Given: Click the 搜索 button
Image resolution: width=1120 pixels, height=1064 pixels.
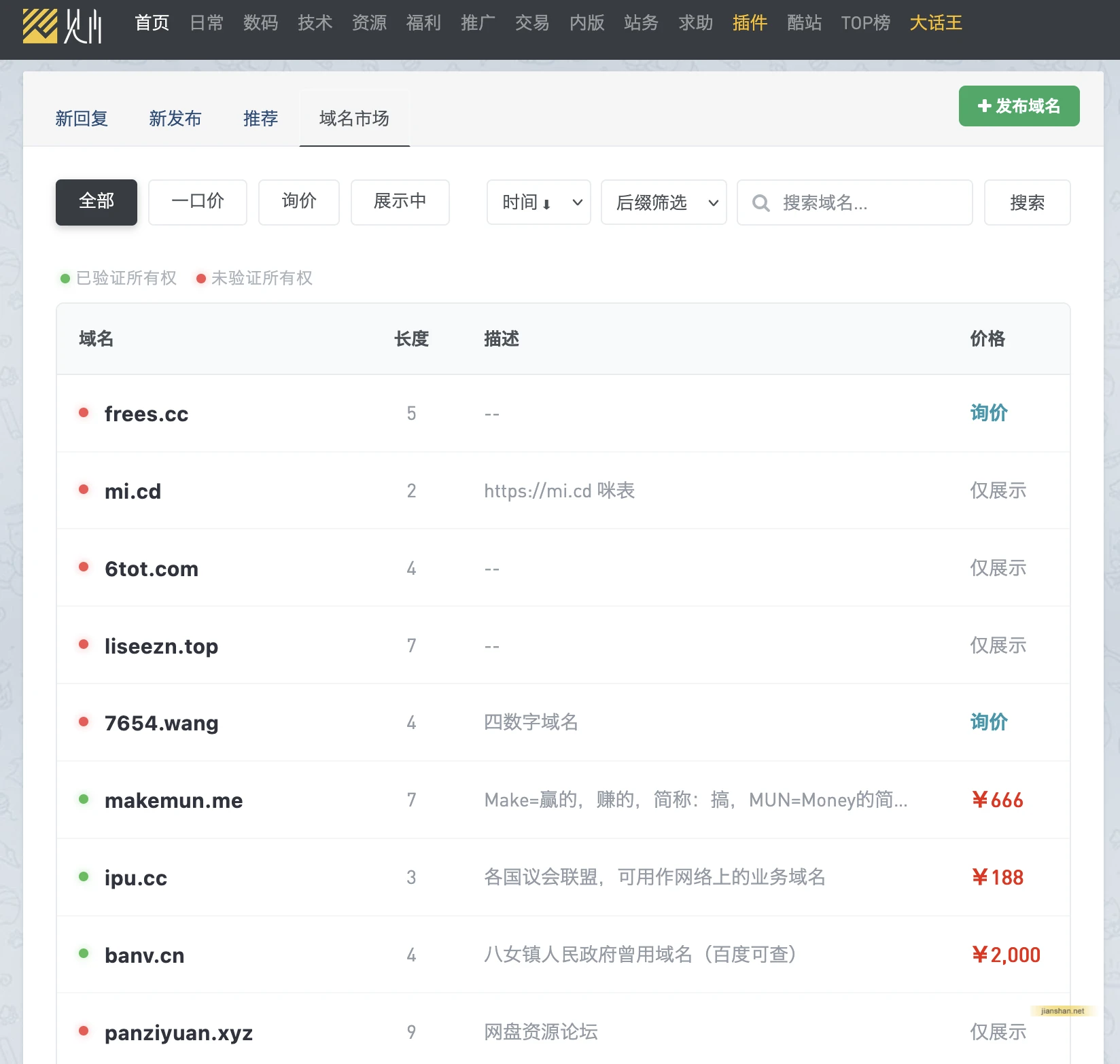Looking at the screenshot, I should tap(1028, 202).
